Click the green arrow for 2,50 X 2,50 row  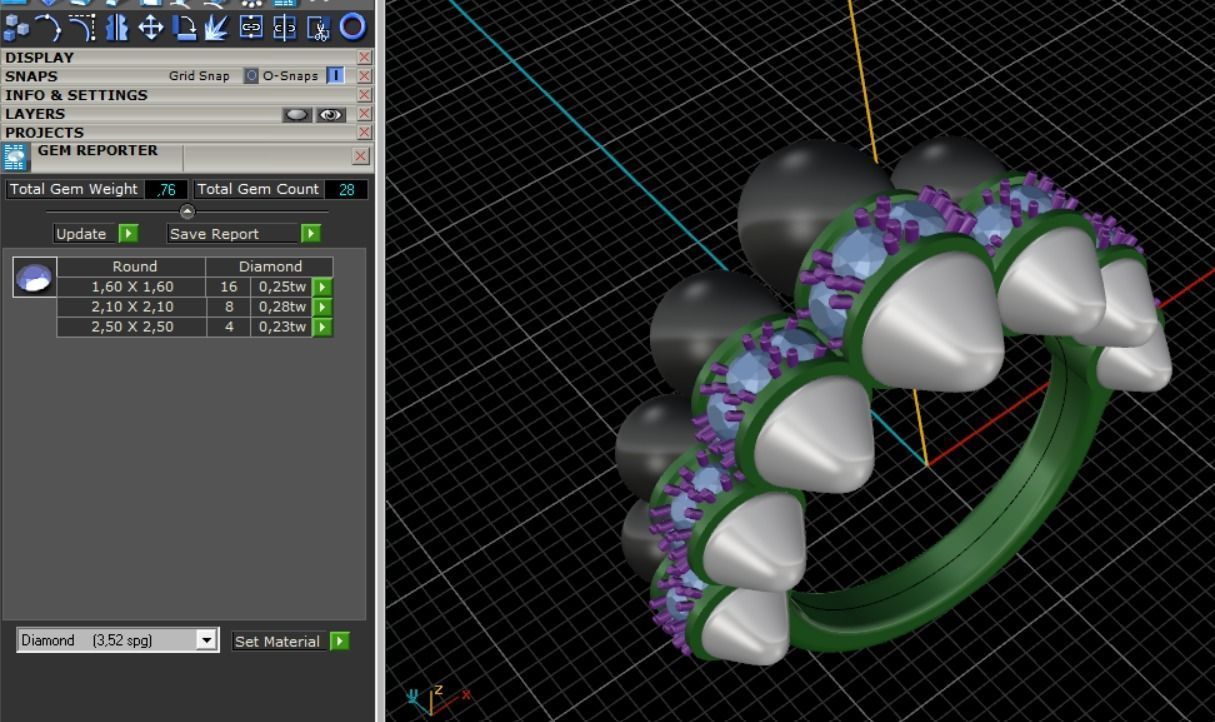coord(322,327)
